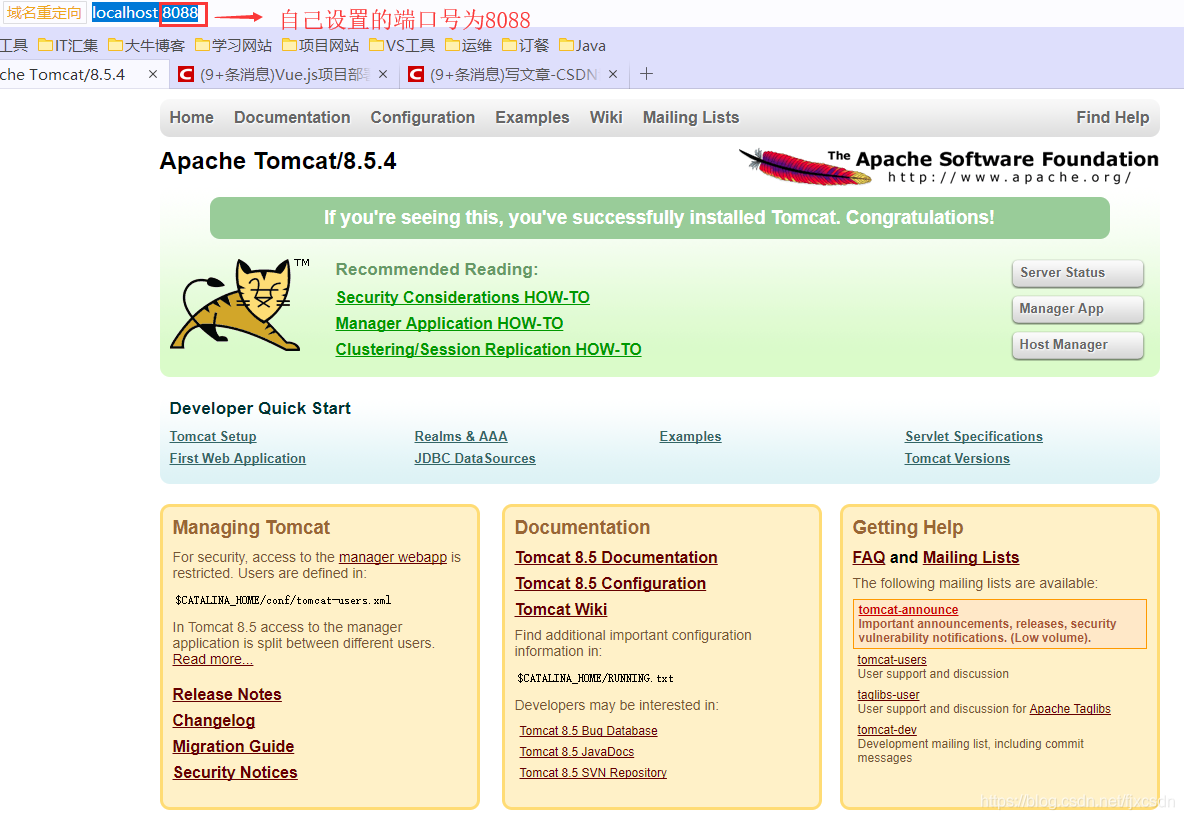Open the 项目网站 bookmark folder
The width and height of the screenshot is (1184, 820).
[320, 45]
